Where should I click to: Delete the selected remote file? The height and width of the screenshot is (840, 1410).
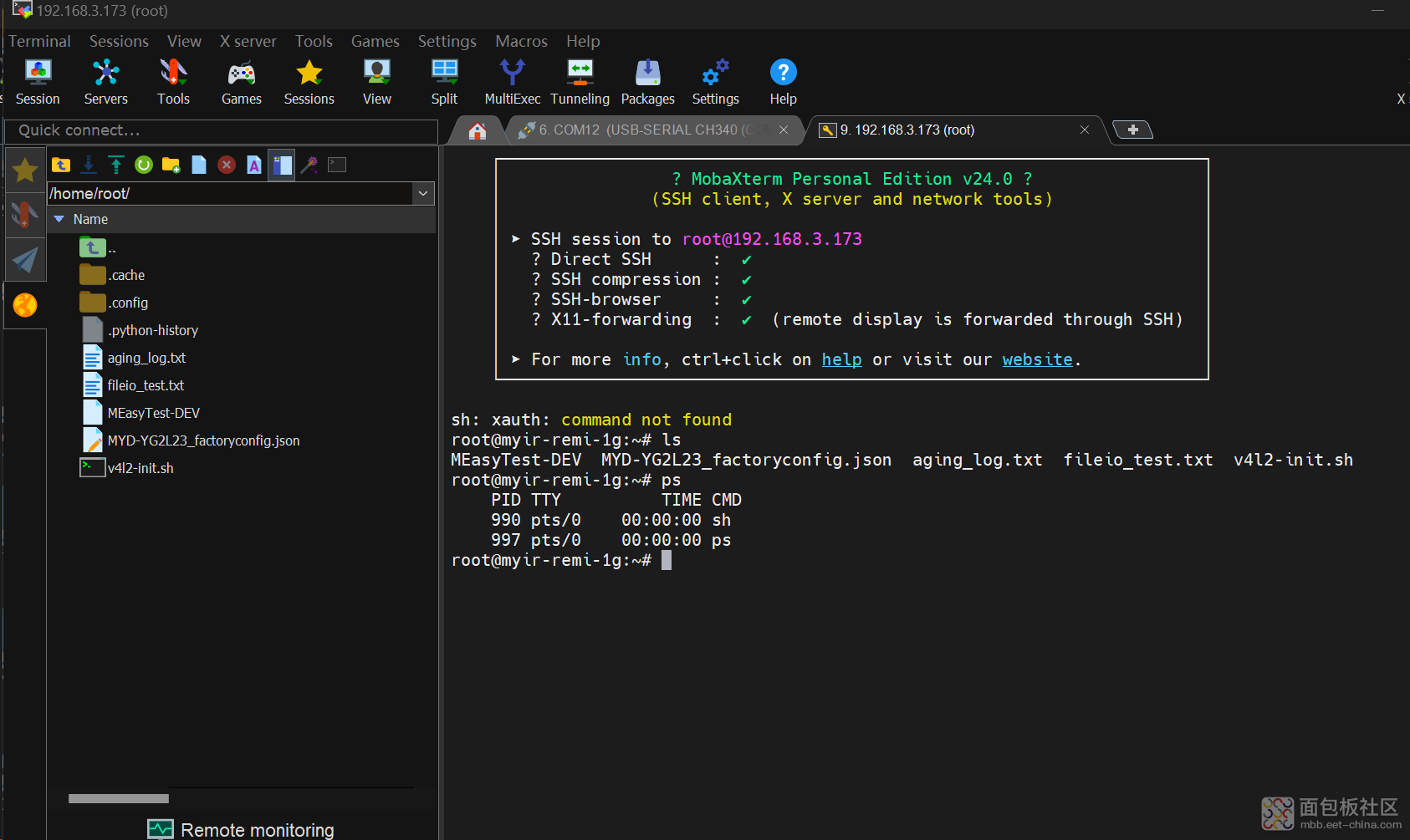pyautogui.click(x=227, y=165)
